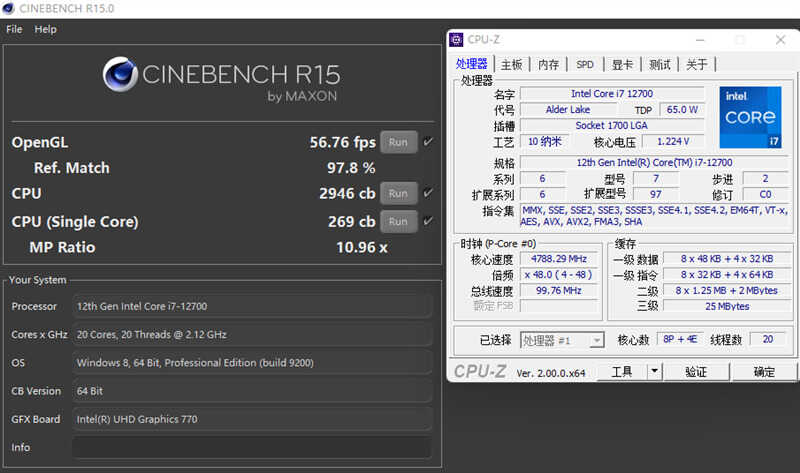Click the 核心电压 value 1.224 V
The height and width of the screenshot is (473, 800).
673,141
